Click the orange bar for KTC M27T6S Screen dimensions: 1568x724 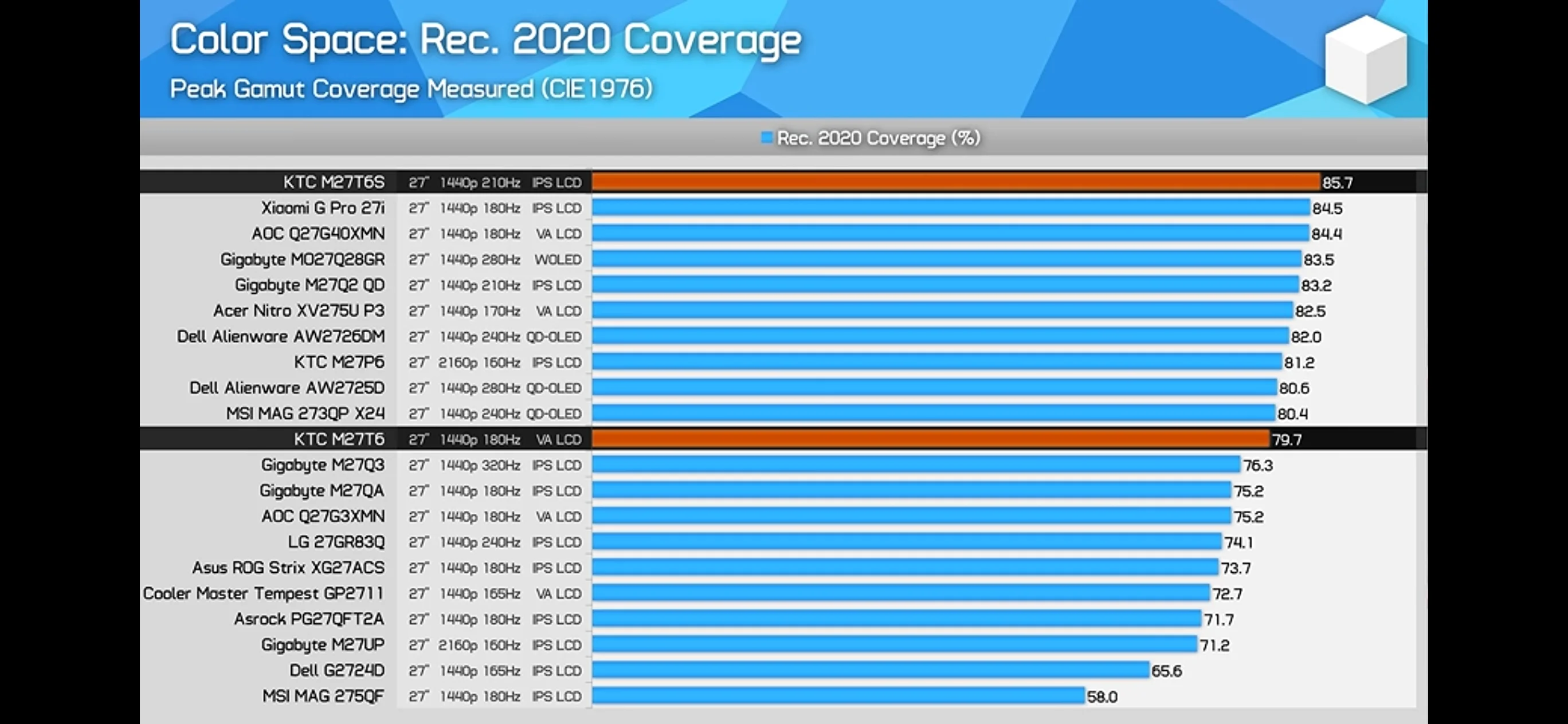pos(956,182)
